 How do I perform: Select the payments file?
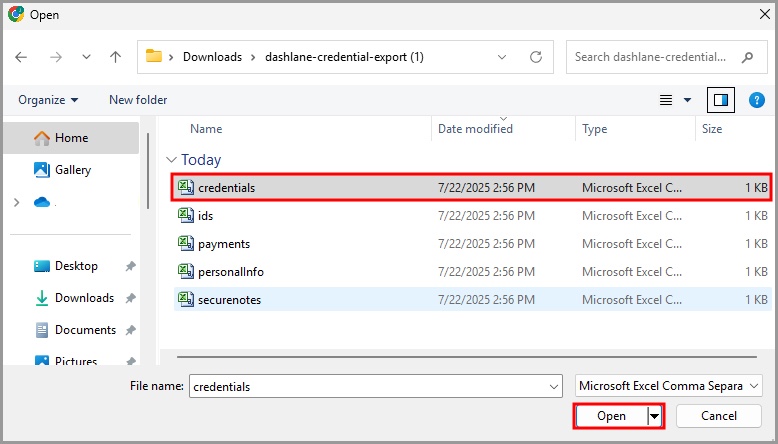click(x=471, y=244)
